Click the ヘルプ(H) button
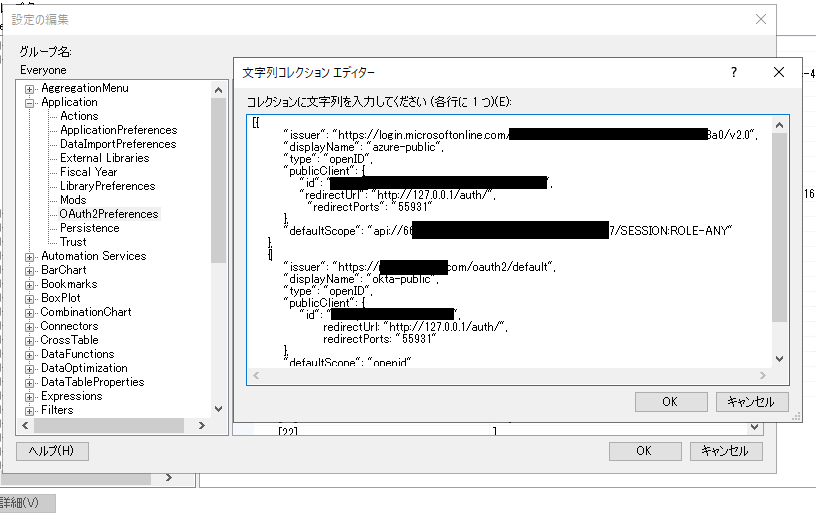This screenshot has width=816, height=522. (52, 451)
